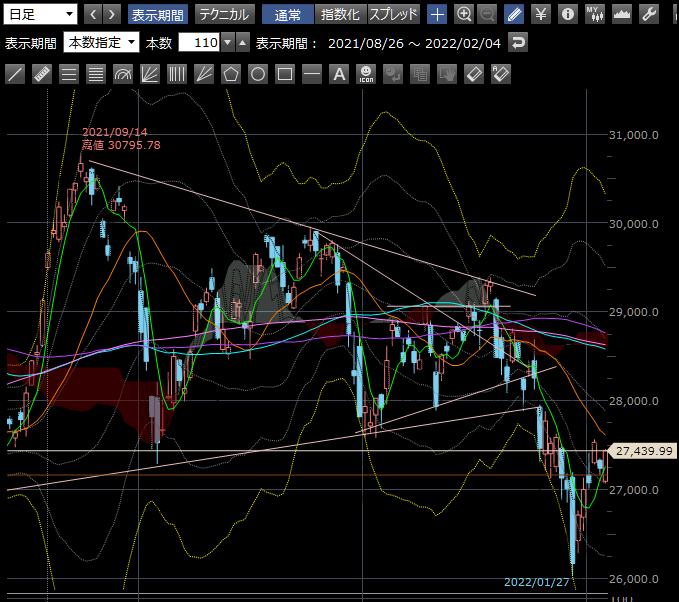The image size is (679, 602).
Task: Select the 表示期間 tab
Action: (159, 14)
